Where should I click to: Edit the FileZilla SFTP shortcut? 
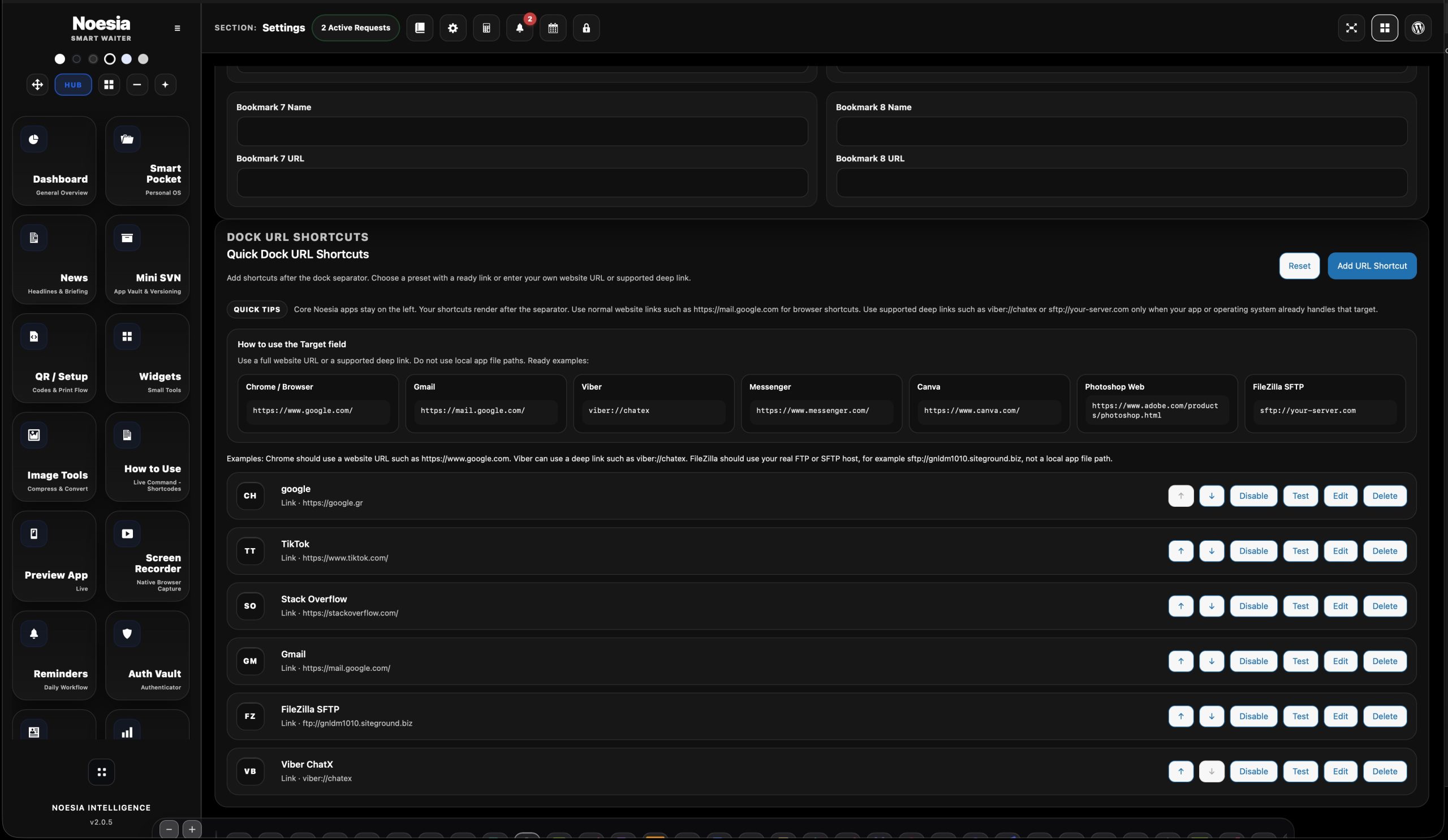click(x=1340, y=717)
